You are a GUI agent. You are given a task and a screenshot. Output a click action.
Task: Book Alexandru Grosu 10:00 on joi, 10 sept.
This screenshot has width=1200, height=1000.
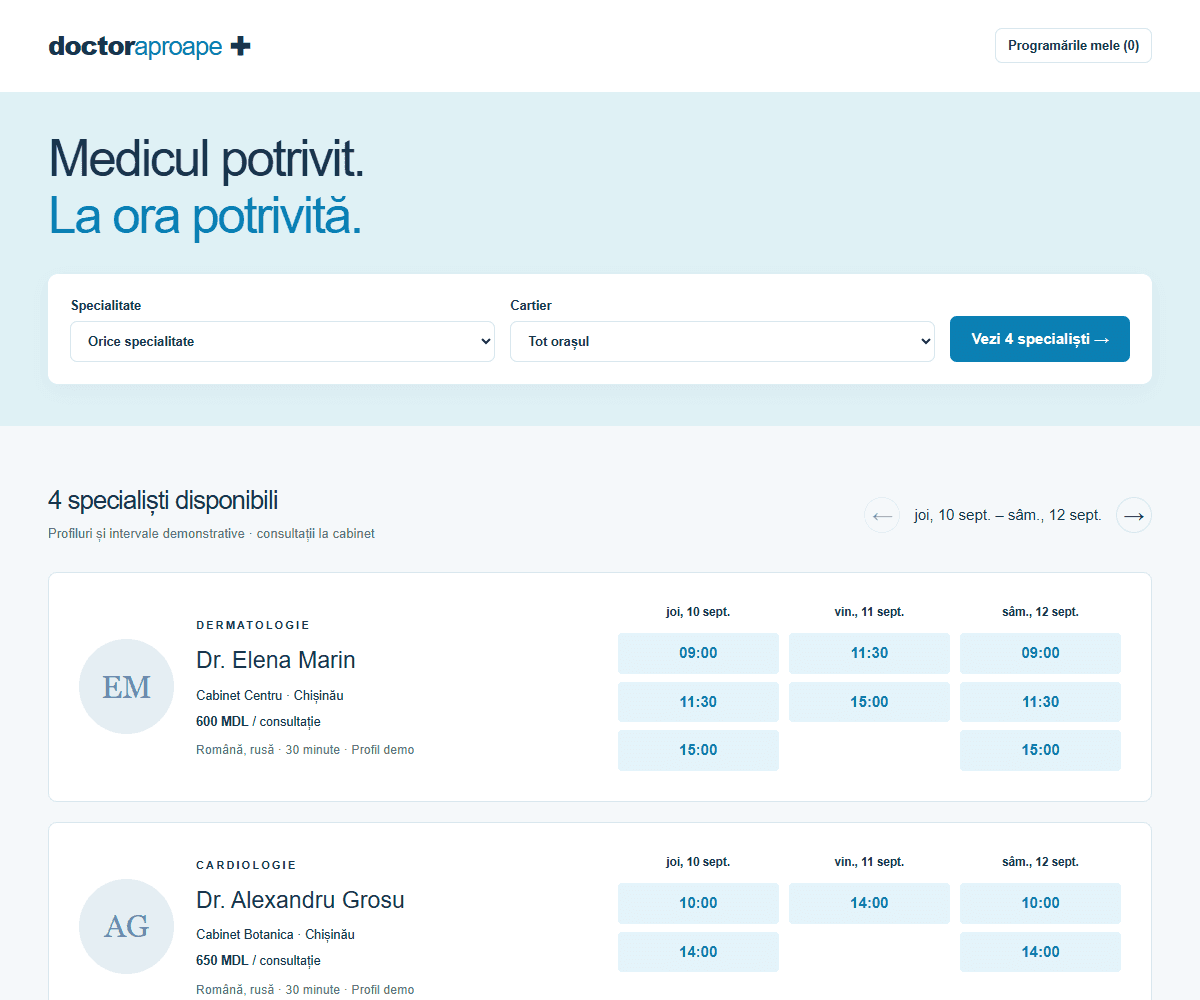[x=698, y=903]
